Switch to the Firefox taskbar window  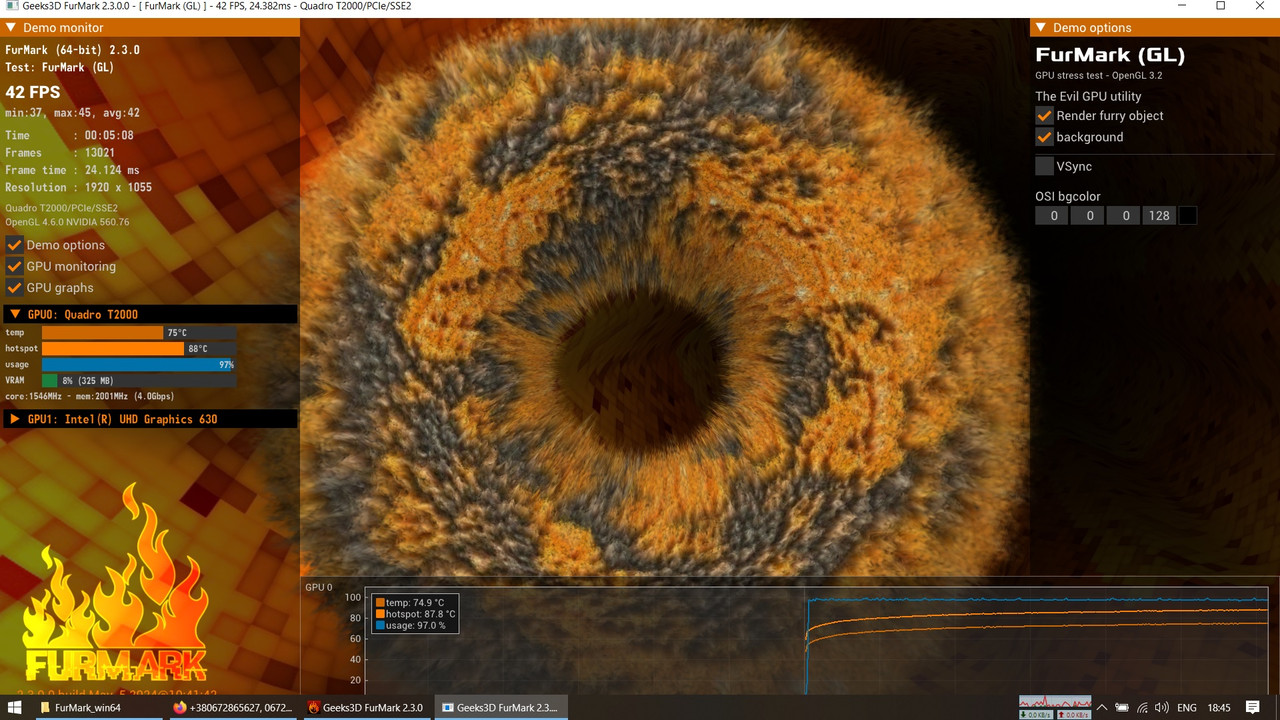(232, 707)
